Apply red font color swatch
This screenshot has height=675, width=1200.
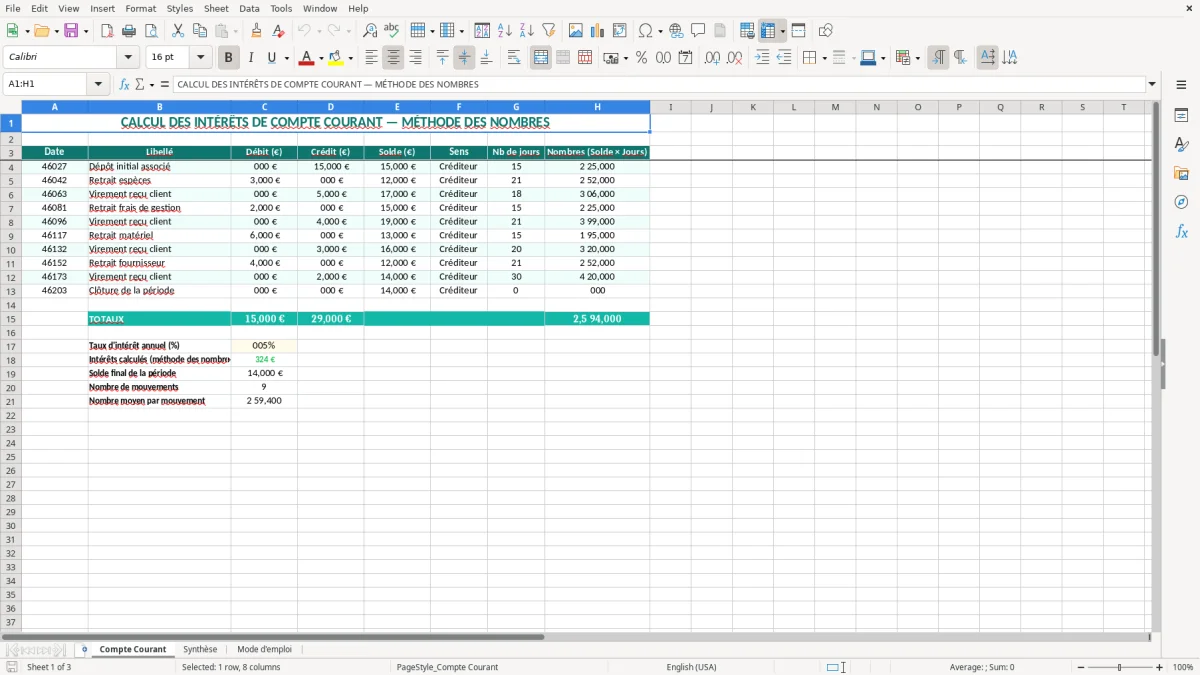click(307, 58)
